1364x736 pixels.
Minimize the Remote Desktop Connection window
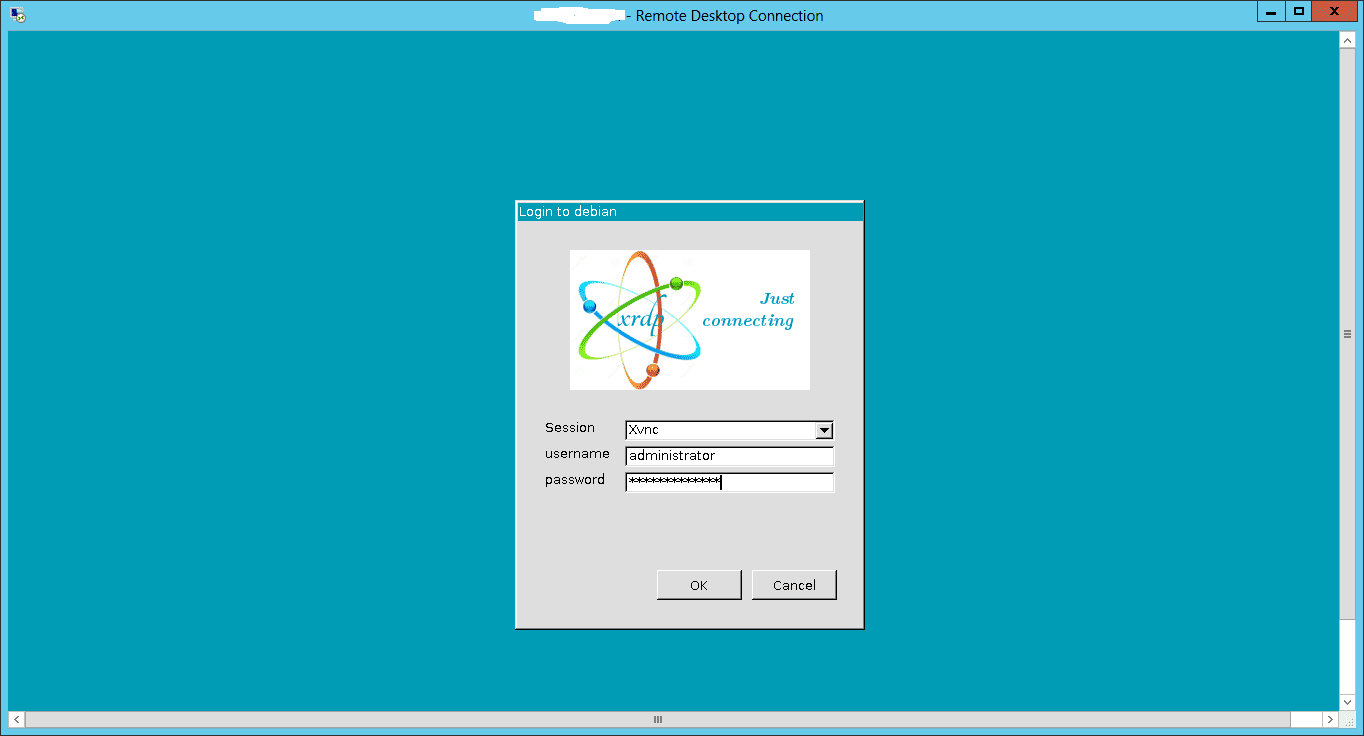pyautogui.click(x=1269, y=11)
